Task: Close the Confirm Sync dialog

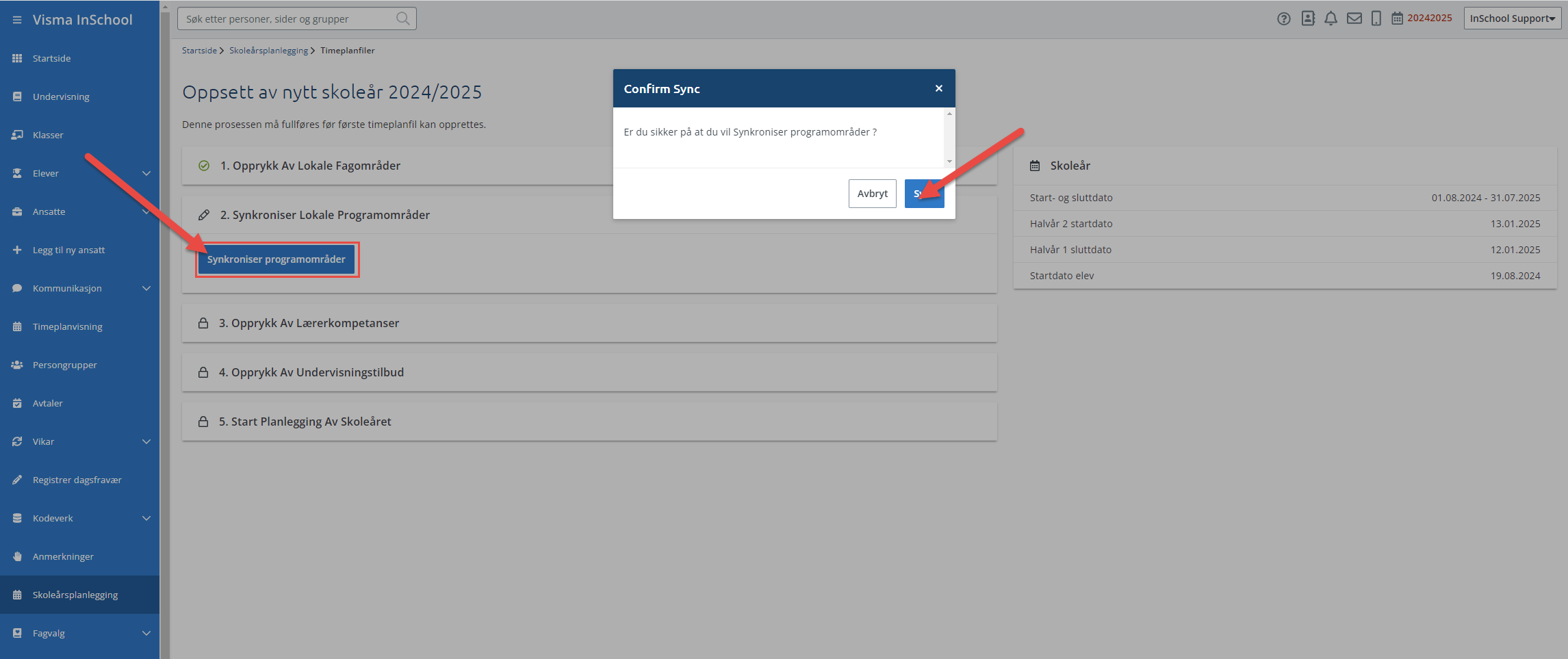Action: point(939,88)
